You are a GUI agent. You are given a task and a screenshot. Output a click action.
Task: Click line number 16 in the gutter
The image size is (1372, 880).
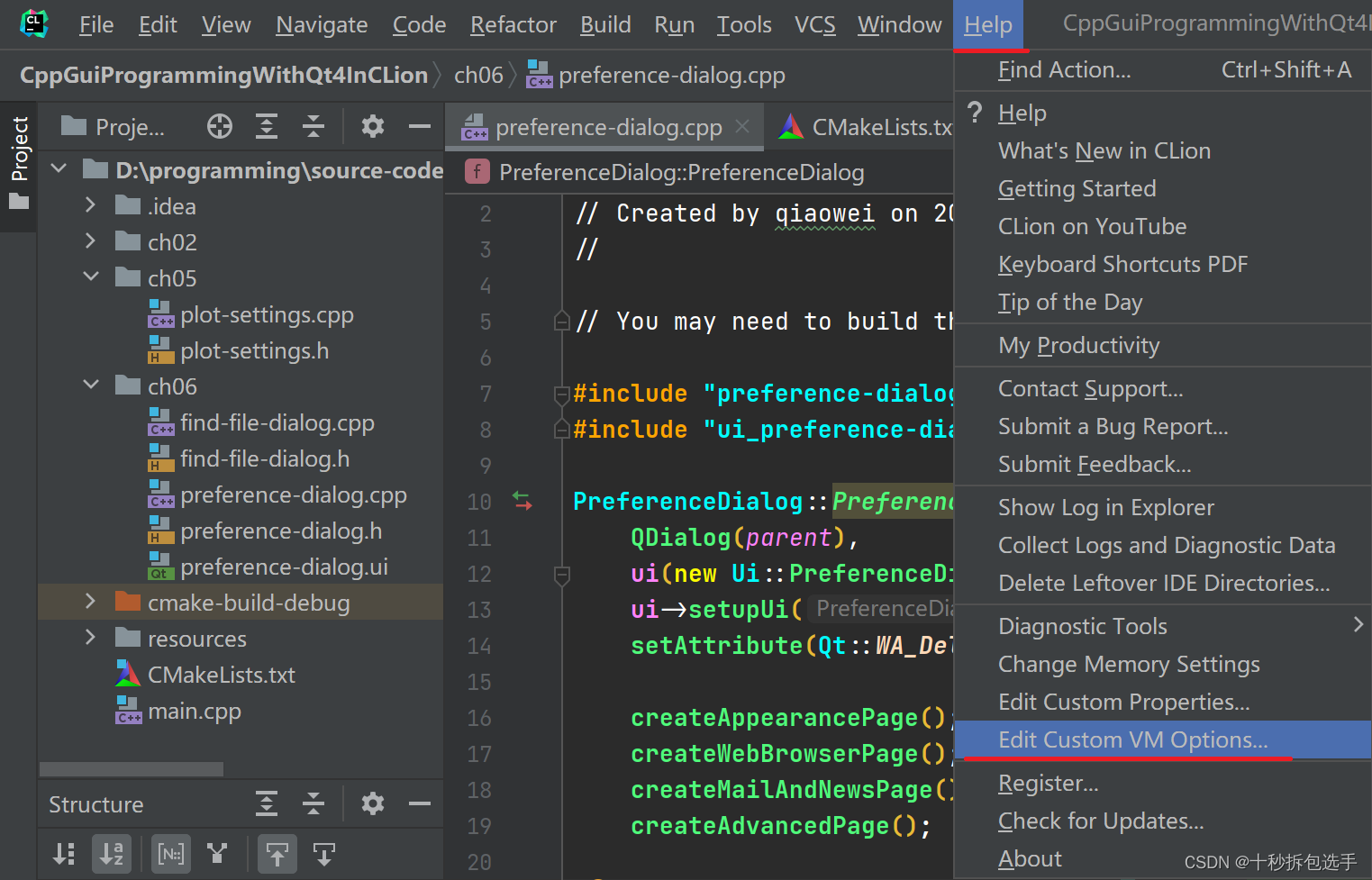pyautogui.click(x=479, y=718)
